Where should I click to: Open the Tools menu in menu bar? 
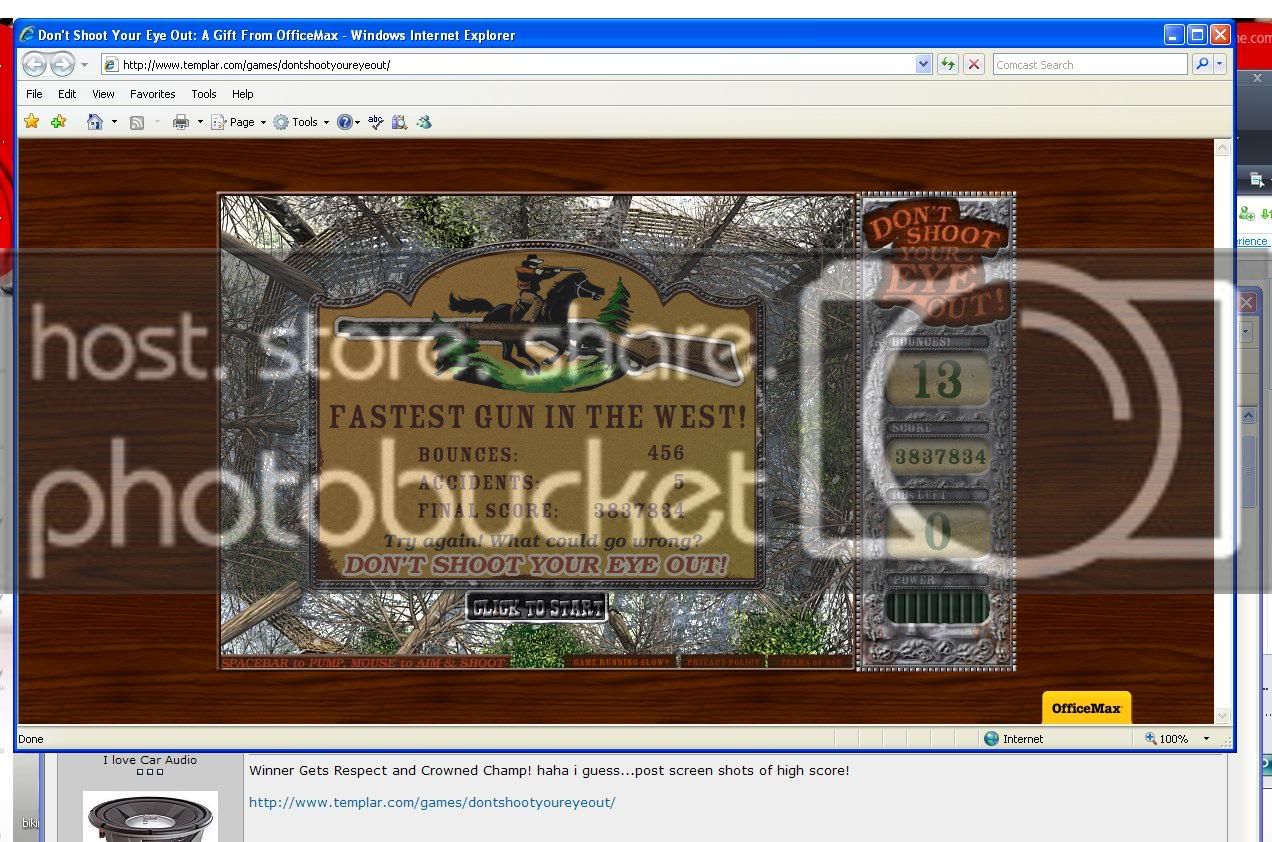[204, 94]
